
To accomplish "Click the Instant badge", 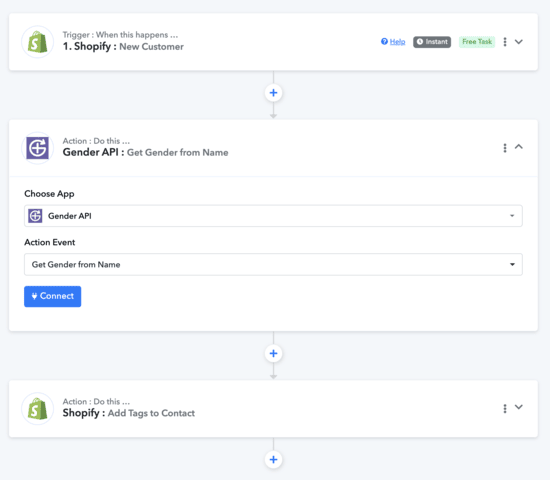I will (x=432, y=42).
